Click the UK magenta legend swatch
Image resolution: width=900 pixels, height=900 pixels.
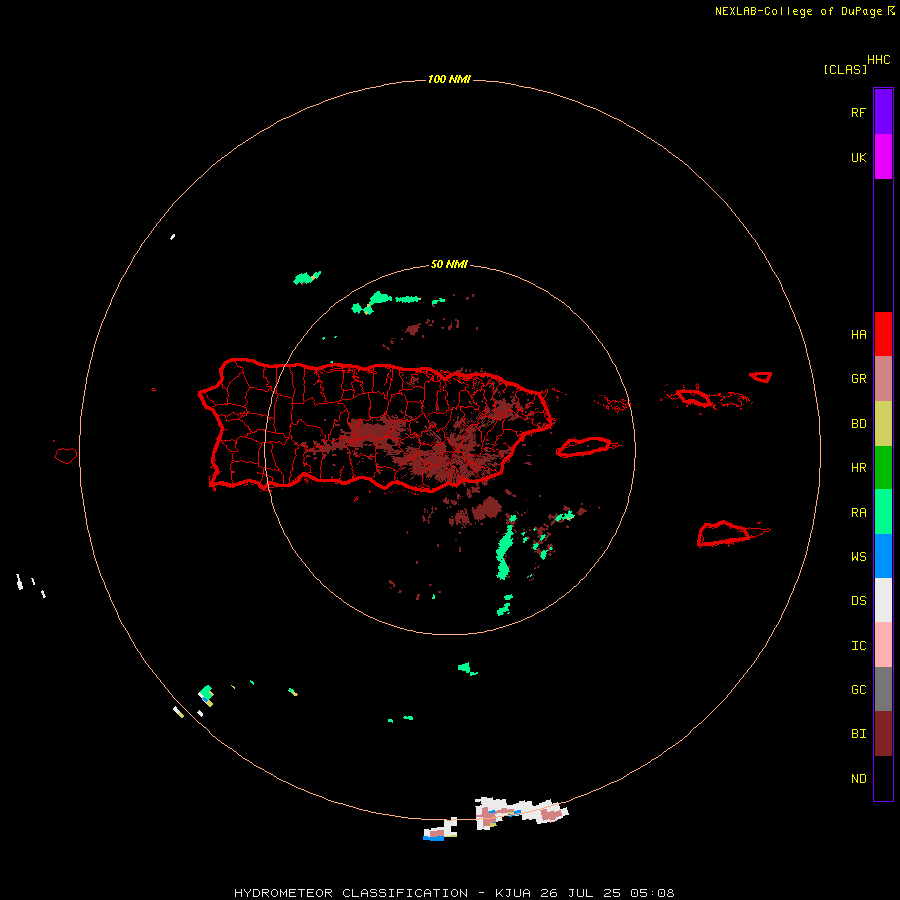point(883,157)
